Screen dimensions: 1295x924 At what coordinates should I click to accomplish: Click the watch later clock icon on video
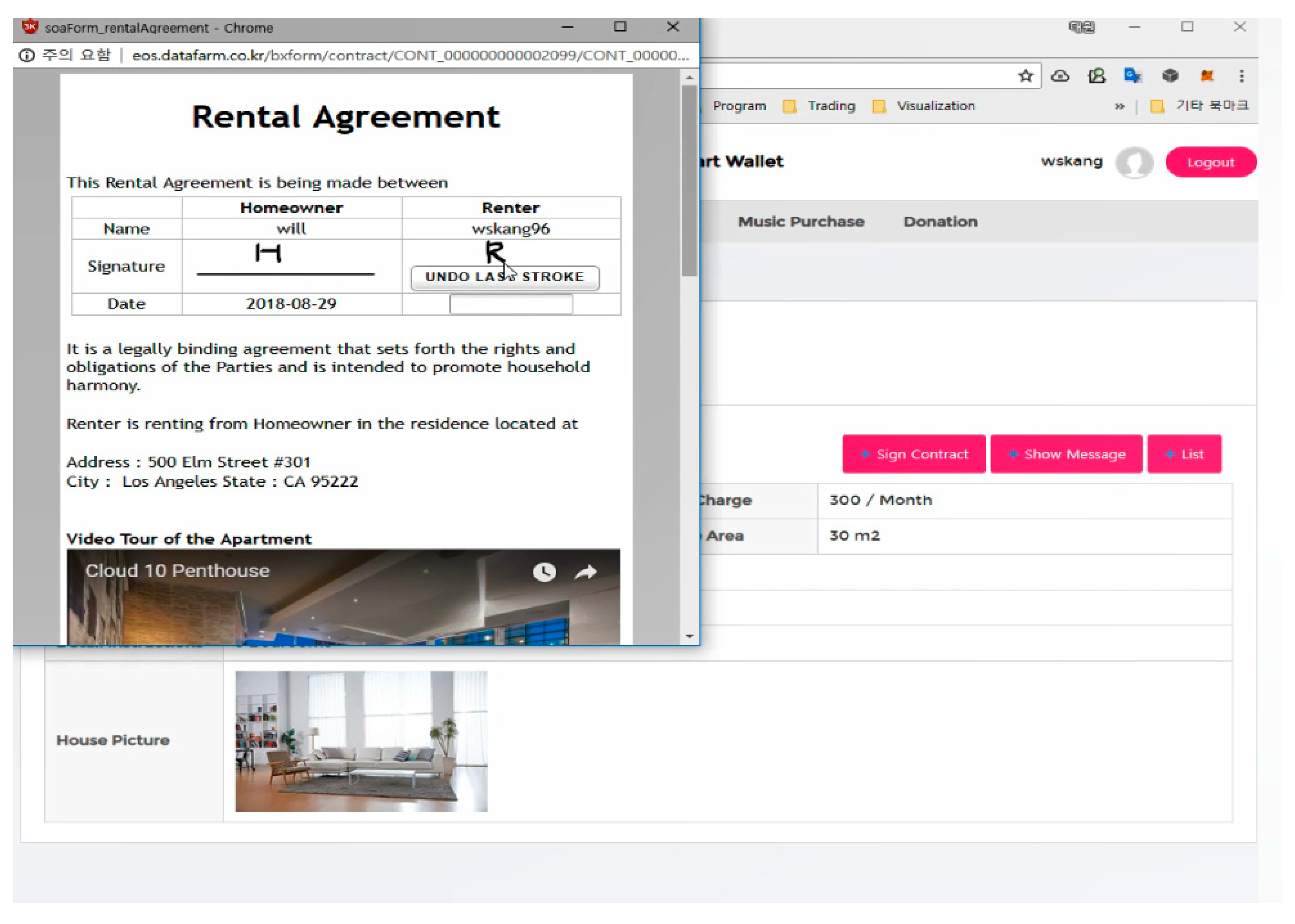point(544,572)
